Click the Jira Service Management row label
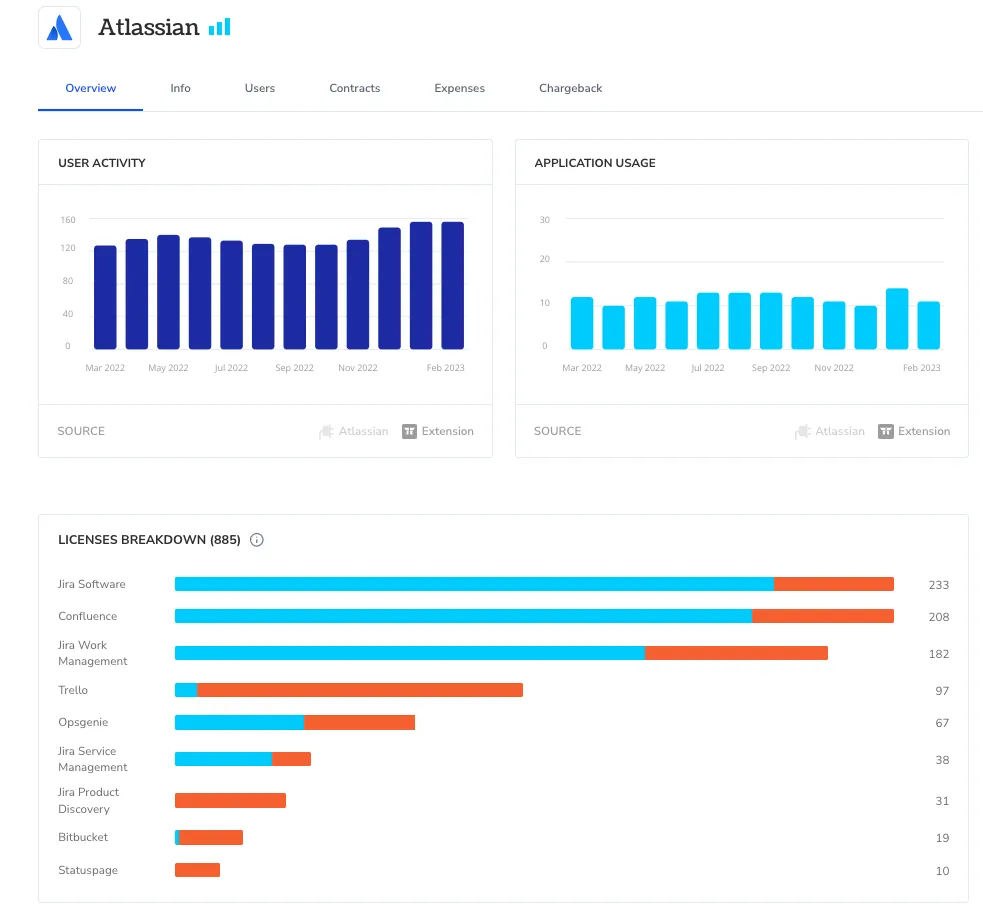This screenshot has width=983, height=919. pos(92,759)
